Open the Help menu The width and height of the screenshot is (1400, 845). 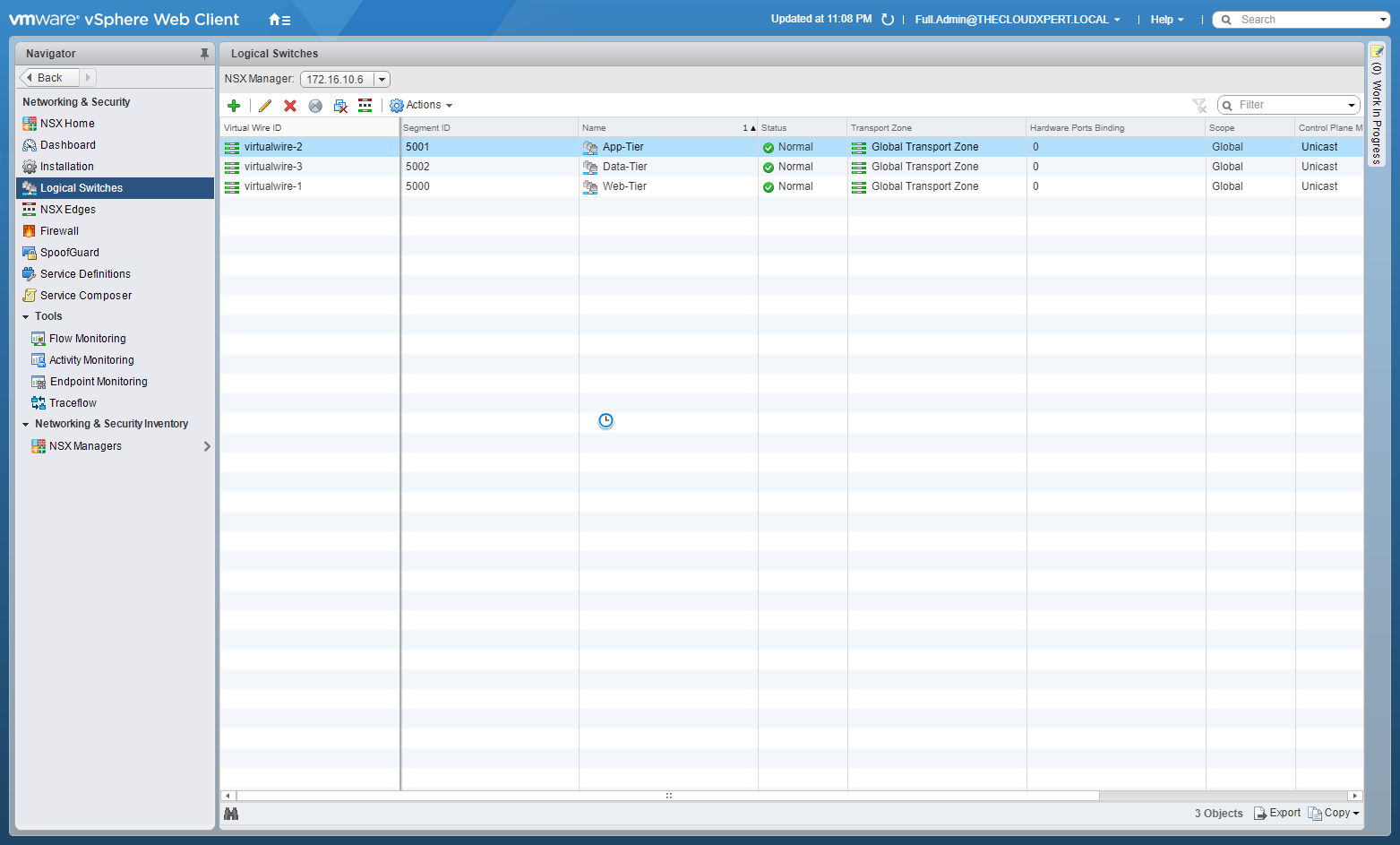click(1166, 20)
